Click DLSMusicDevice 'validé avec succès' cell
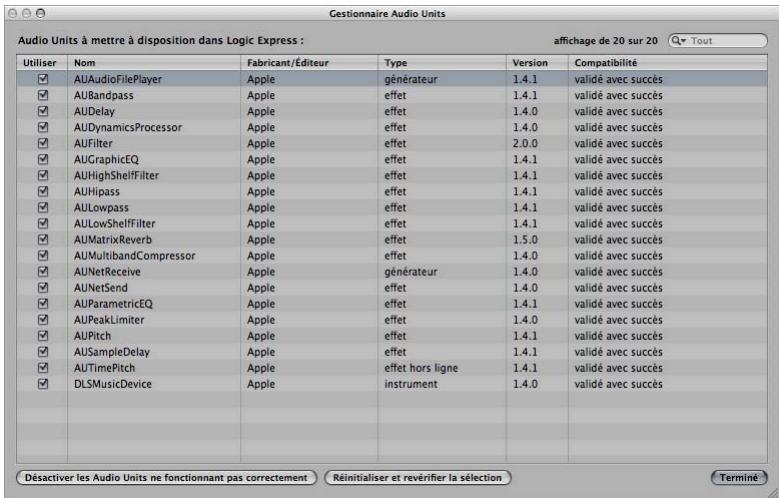Screen dimensions: 779x498 click(x=619, y=384)
